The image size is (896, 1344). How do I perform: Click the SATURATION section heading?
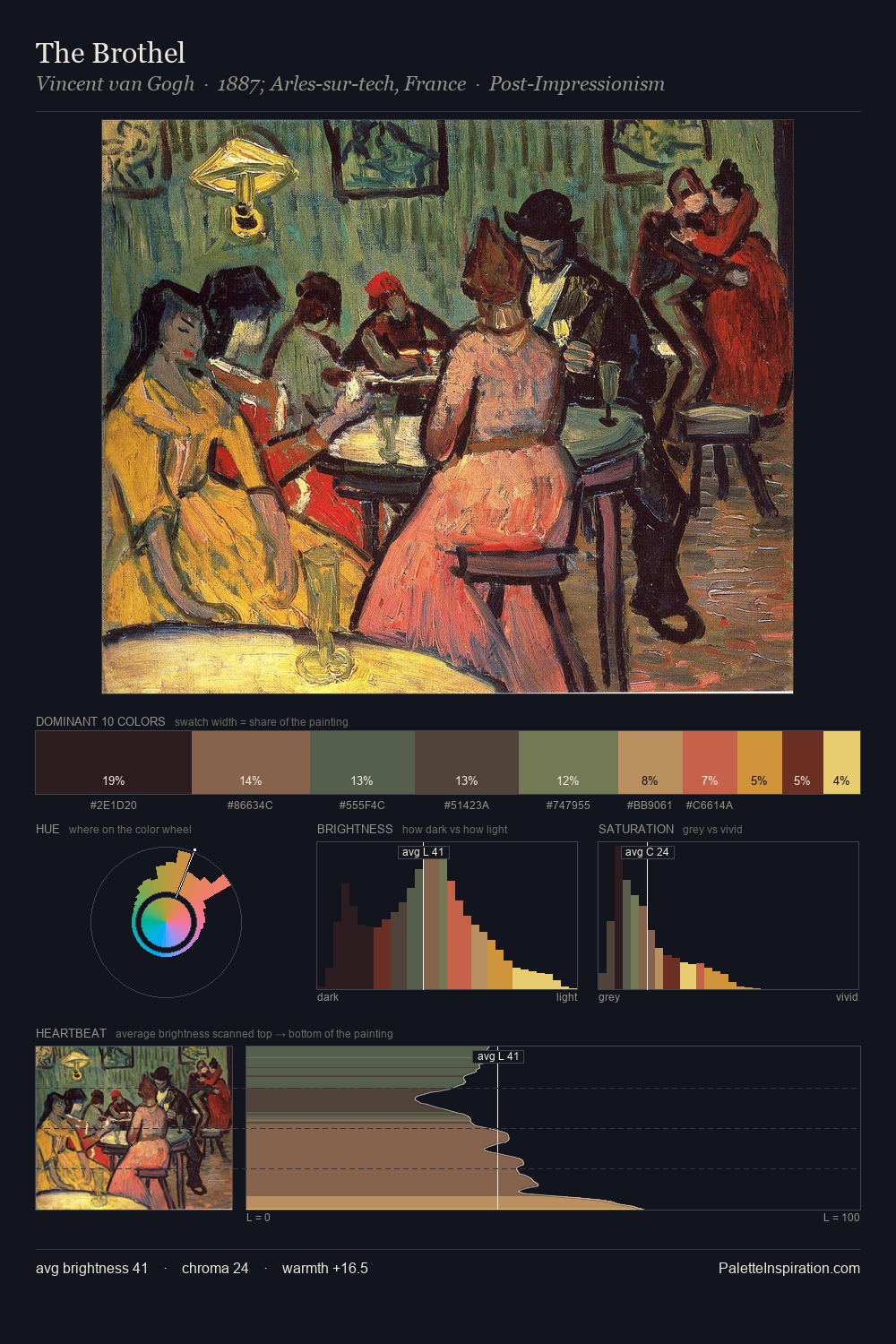point(636,829)
